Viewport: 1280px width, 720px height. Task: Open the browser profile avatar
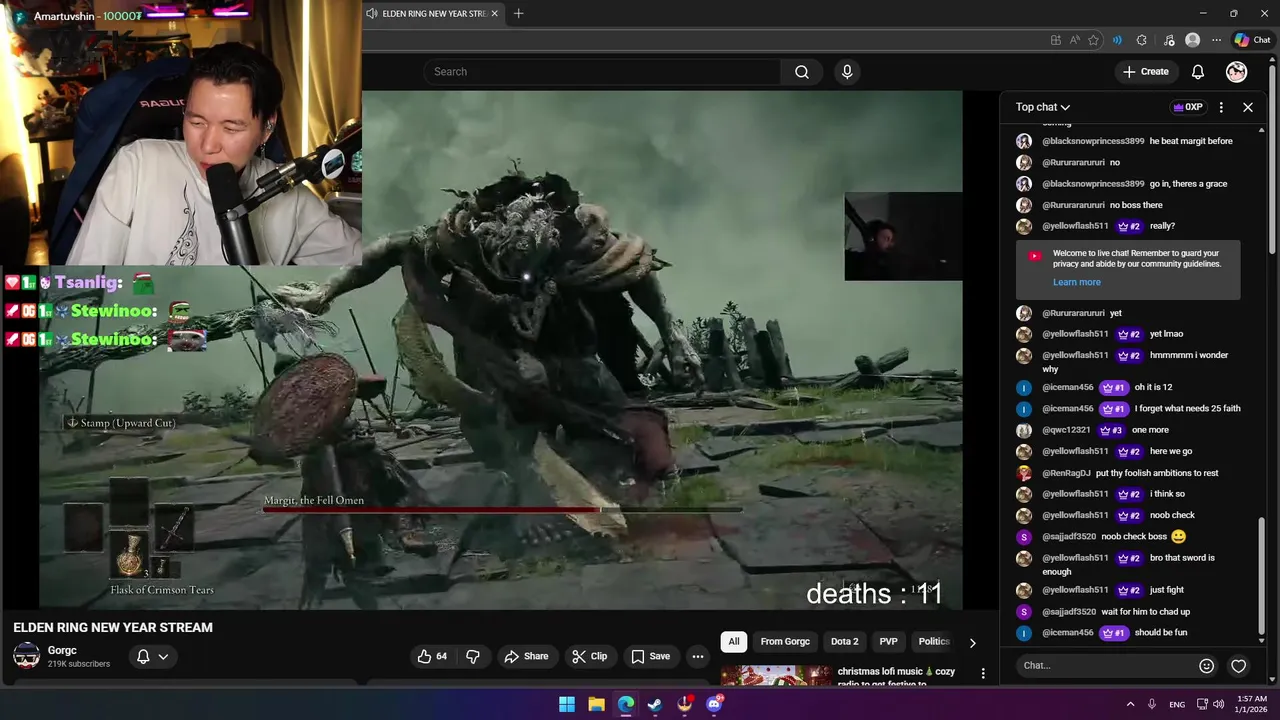(x=1192, y=40)
